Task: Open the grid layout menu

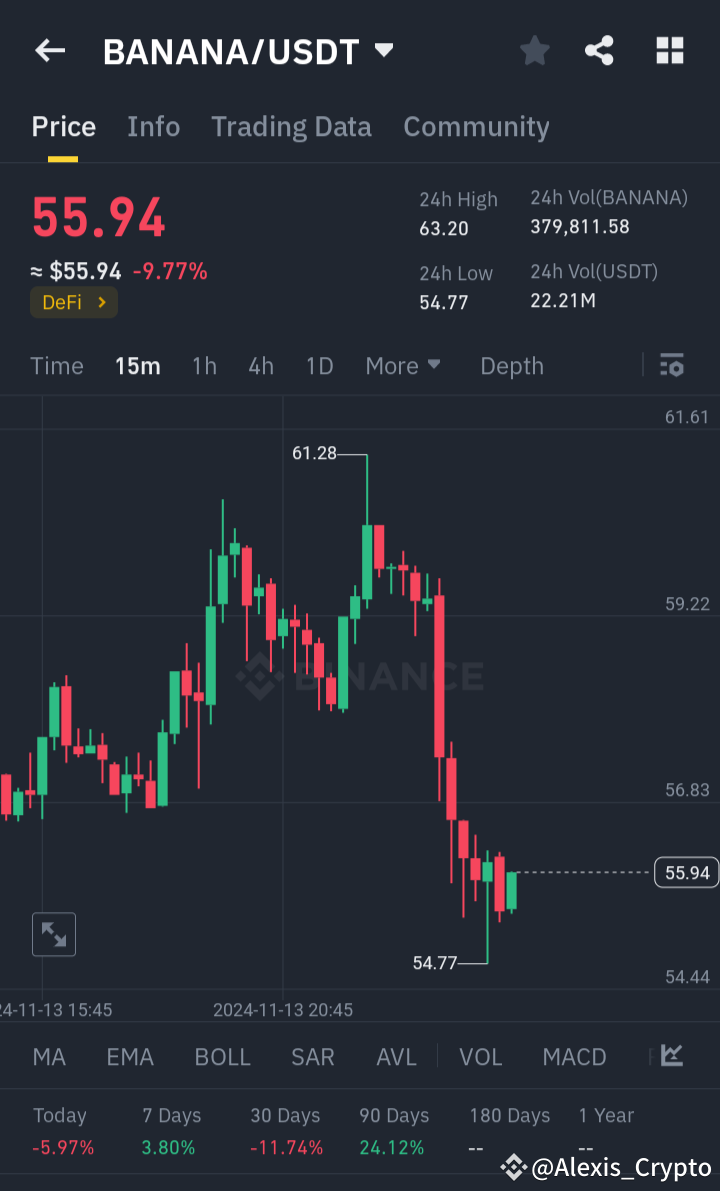Action: coord(669,51)
